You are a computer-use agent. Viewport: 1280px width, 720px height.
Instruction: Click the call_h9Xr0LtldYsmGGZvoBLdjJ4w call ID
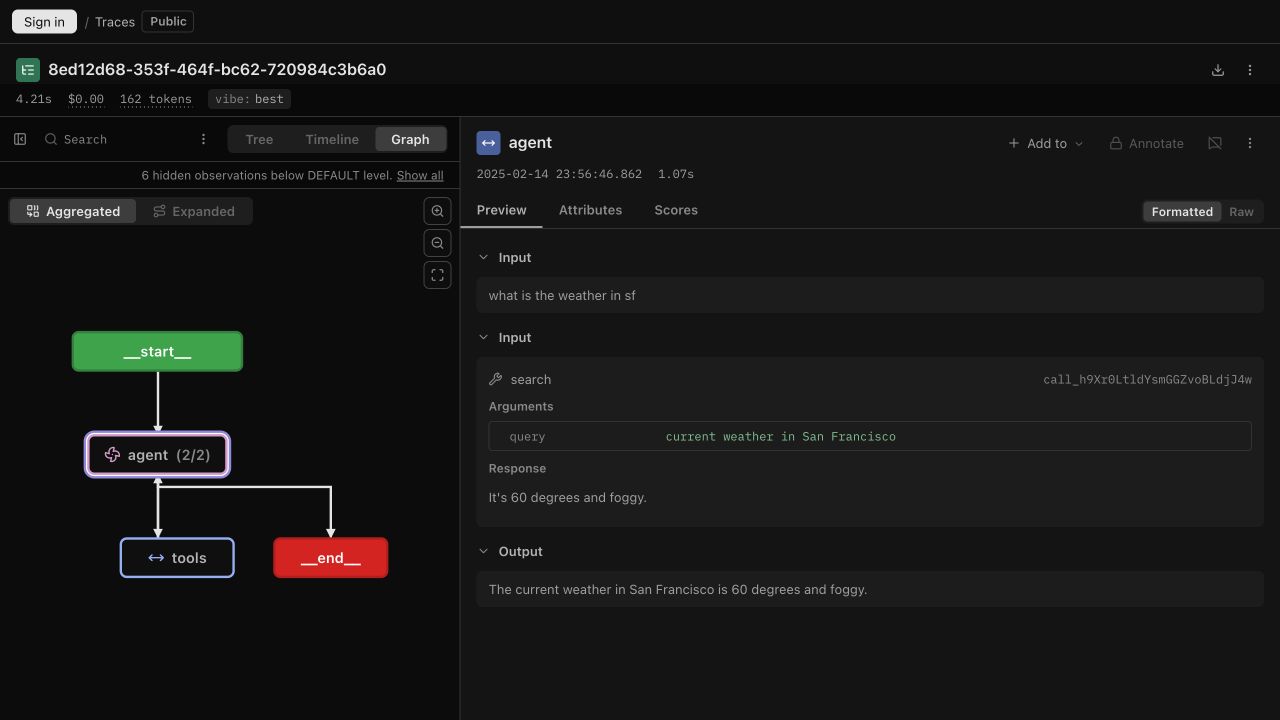1147,379
